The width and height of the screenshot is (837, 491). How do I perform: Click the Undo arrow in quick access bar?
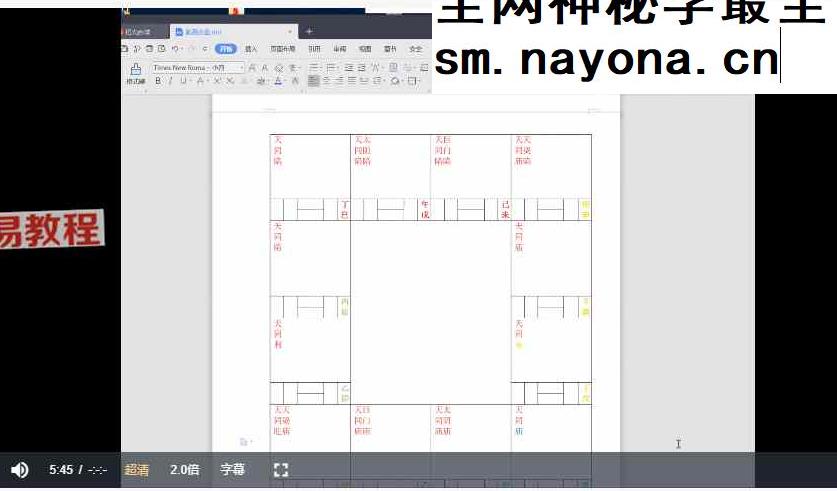point(175,49)
